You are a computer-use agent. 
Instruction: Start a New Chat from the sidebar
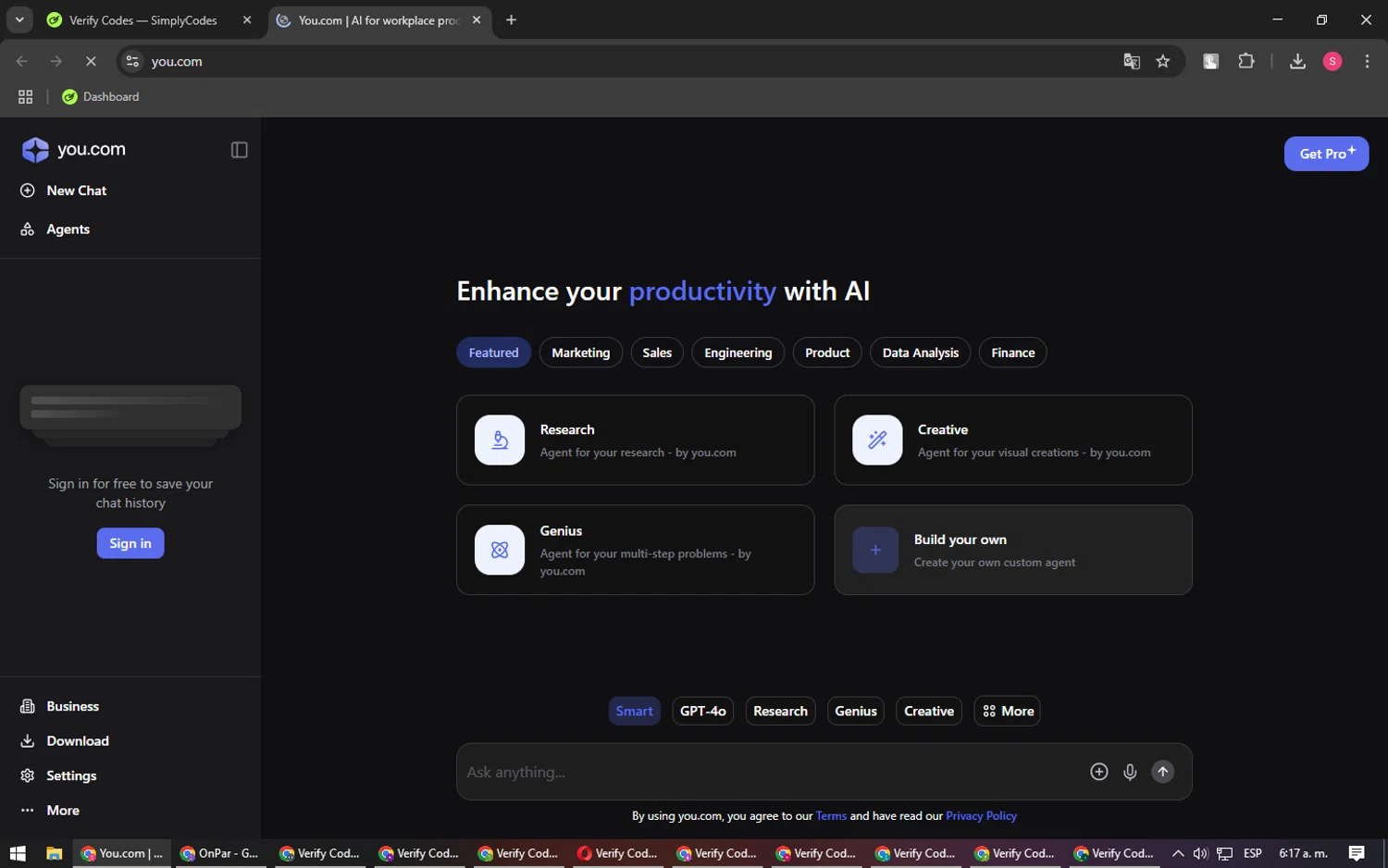click(64, 191)
